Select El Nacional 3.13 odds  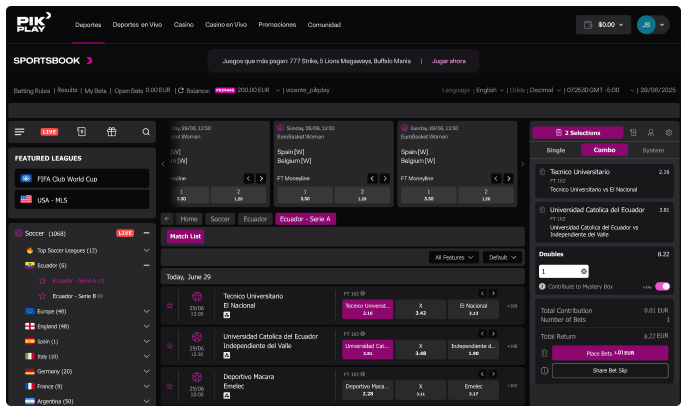473,309
